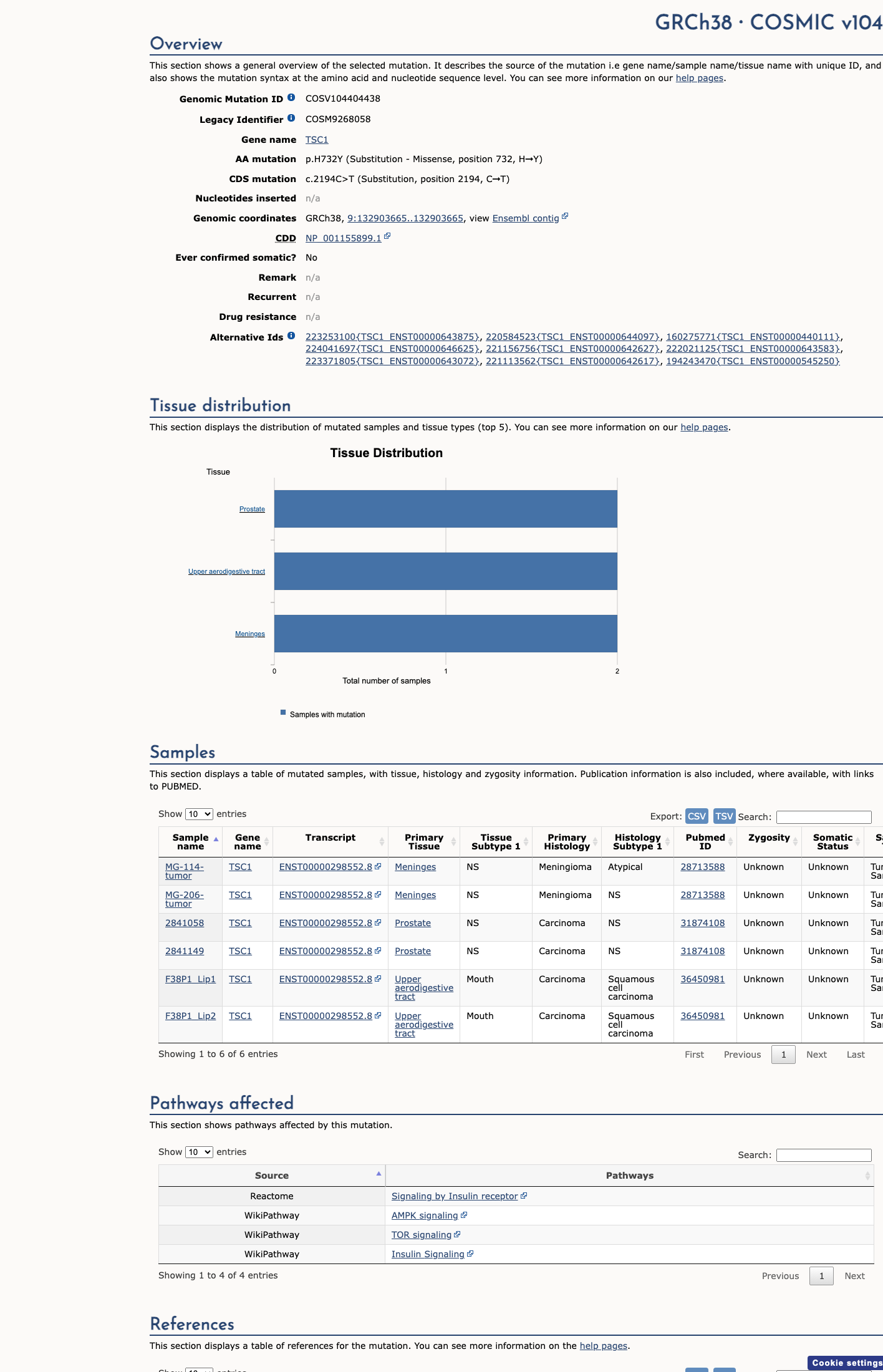Screen dimensions: 883x1372
Task: Click transcript external icon in 2841058 row
Action: pyautogui.click(x=378, y=922)
